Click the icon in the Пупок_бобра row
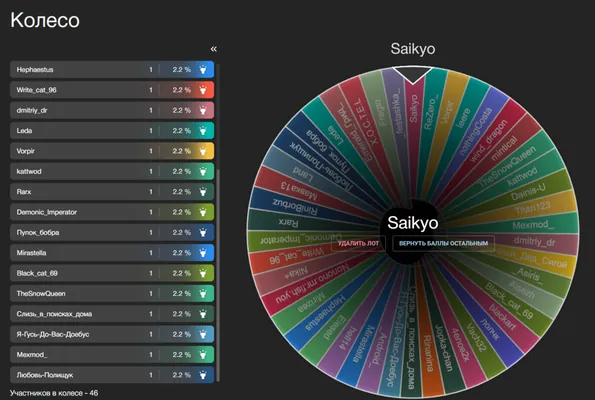Image resolution: width=595 pixels, height=400 pixels. coord(203,232)
